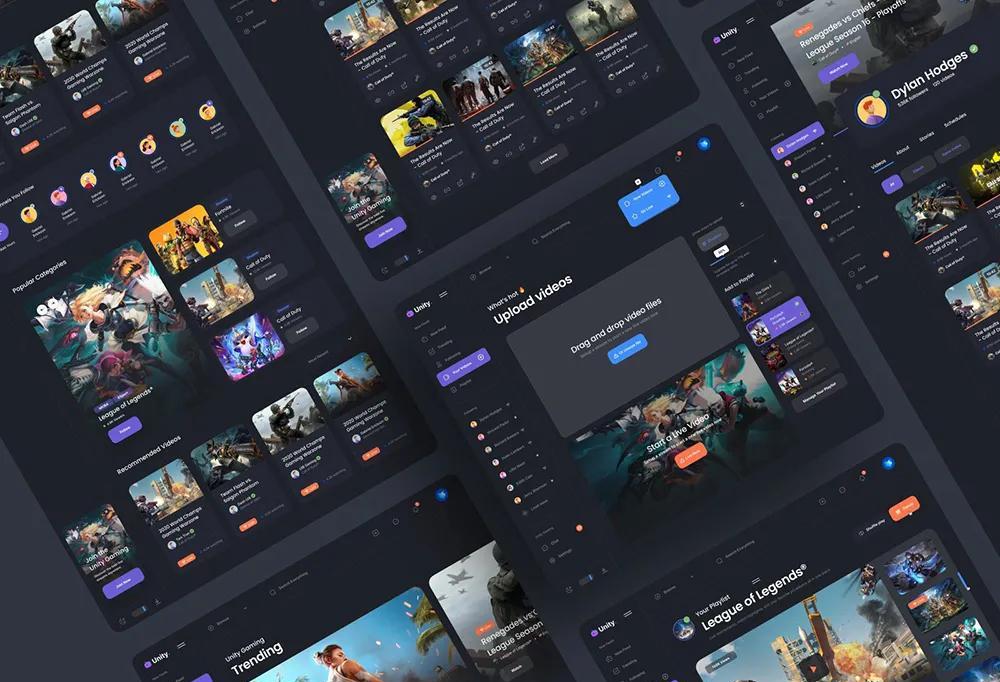This screenshot has height=682, width=1000.
Task: Select highlighted purple playlist row in Add to Playlist
Action: point(779,320)
